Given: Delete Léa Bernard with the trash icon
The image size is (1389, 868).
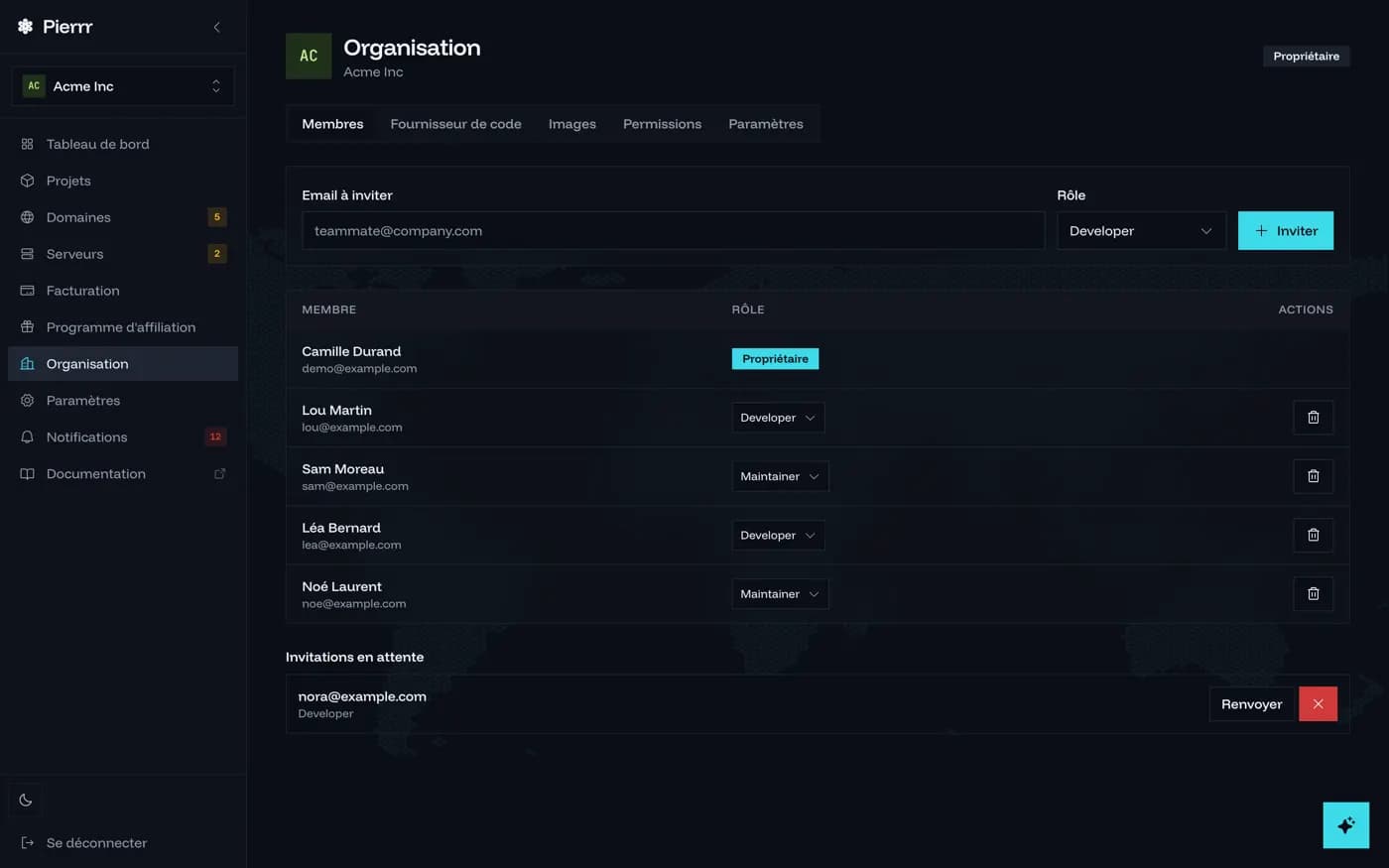Looking at the screenshot, I should click(x=1314, y=536).
